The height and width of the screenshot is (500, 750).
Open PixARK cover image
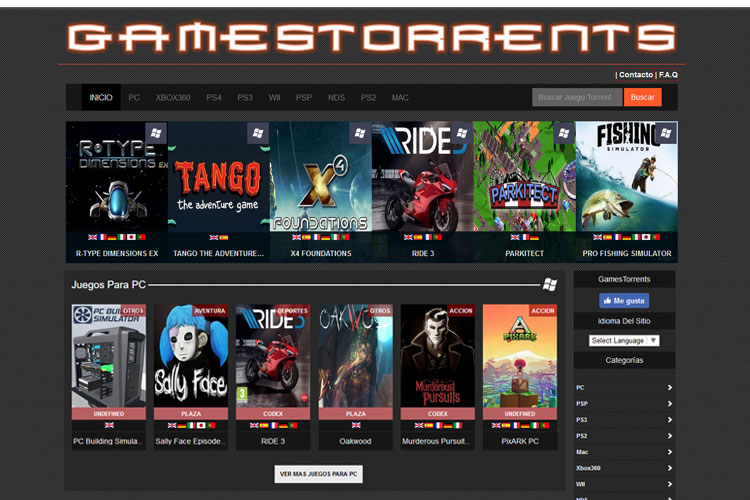(520, 356)
